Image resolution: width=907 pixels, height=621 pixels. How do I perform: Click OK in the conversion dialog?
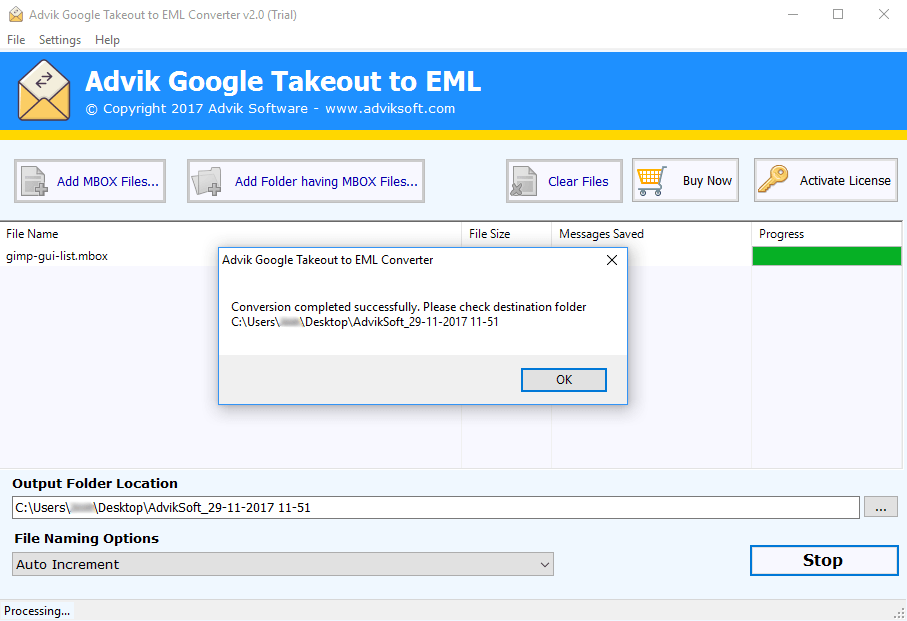tap(563, 380)
